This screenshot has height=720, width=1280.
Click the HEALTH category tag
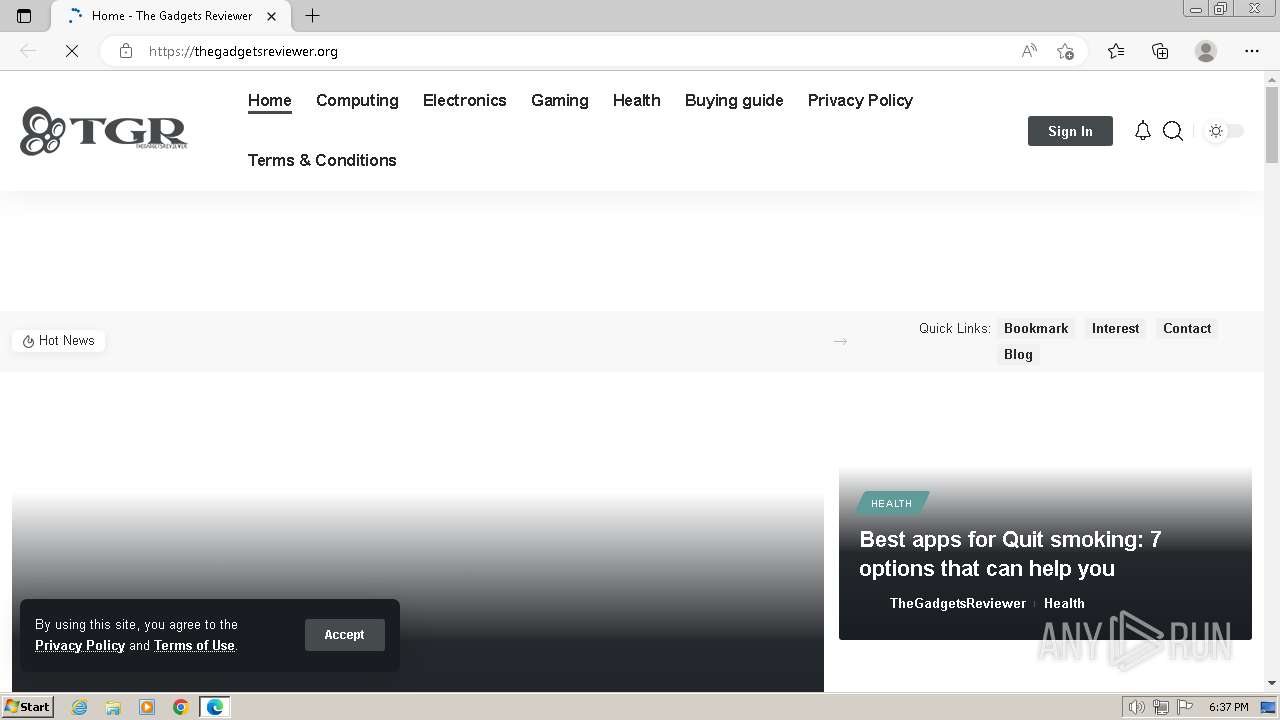click(891, 503)
